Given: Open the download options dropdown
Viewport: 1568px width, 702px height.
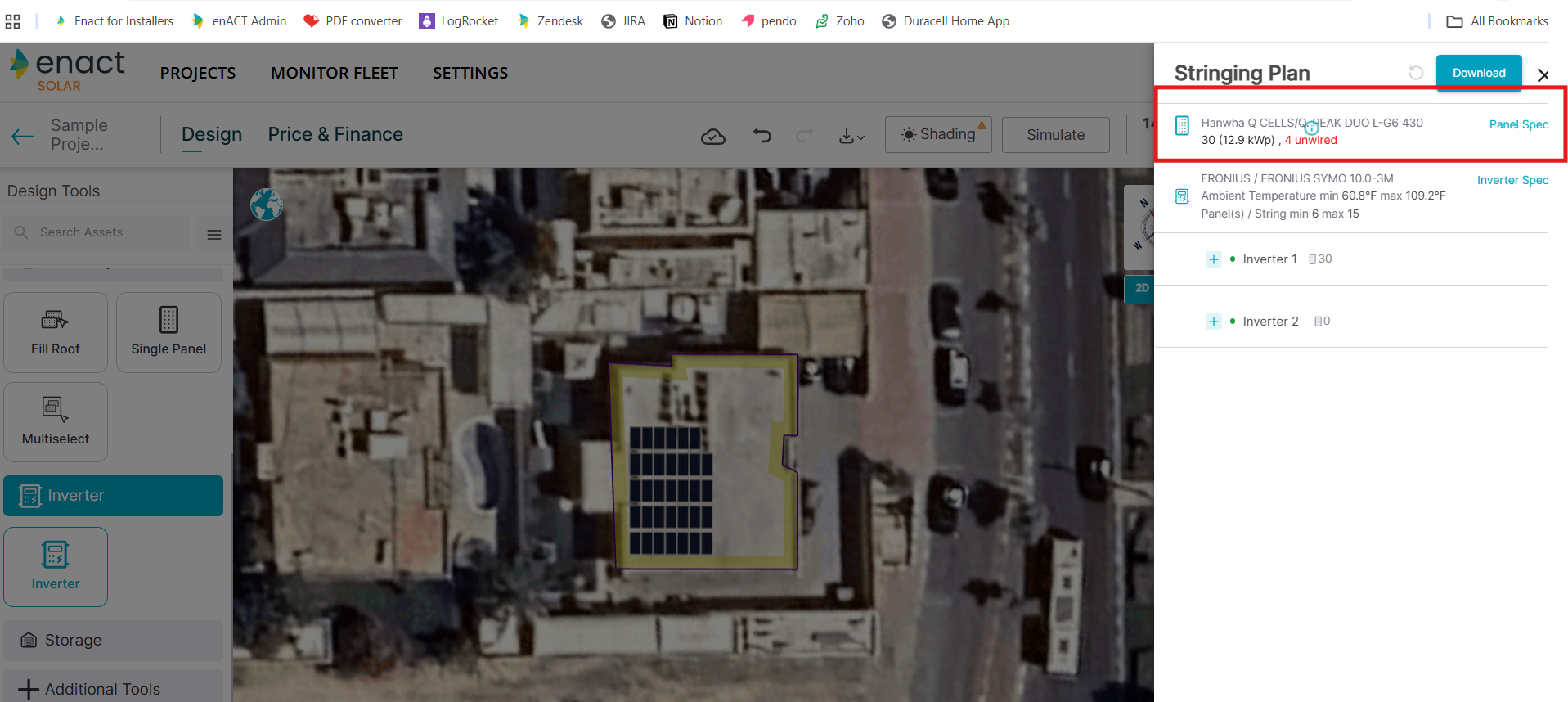Looking at the screenshot, I should click(x=851, y=136).
